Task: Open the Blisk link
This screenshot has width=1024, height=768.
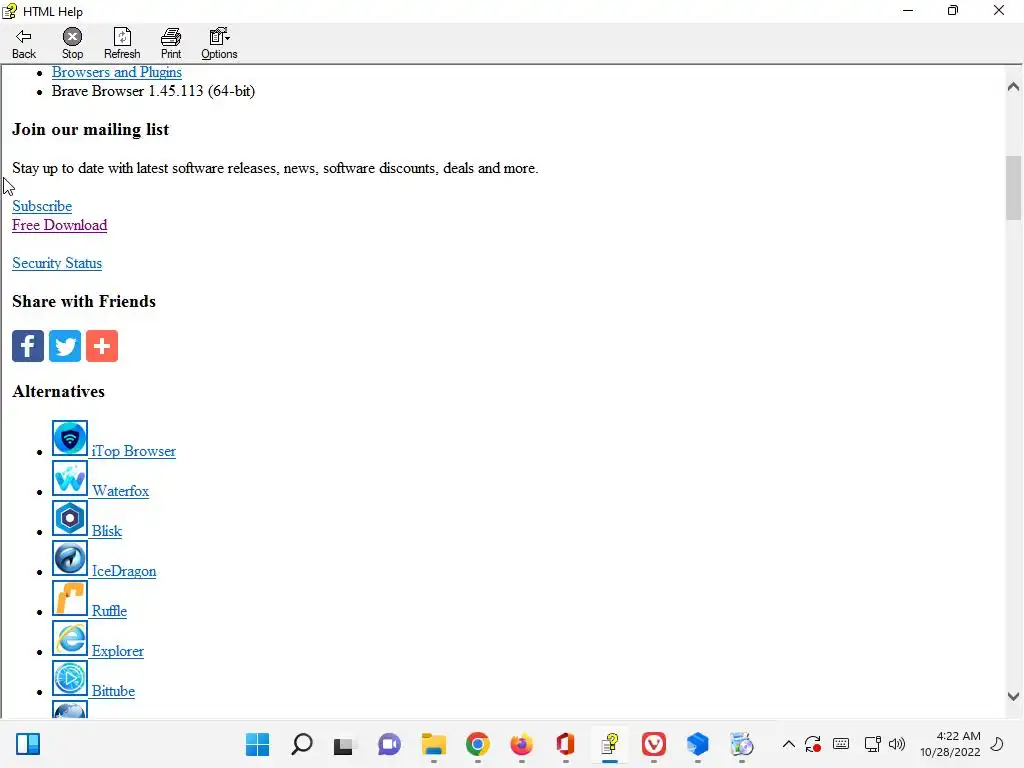Action: coord(106,531)
